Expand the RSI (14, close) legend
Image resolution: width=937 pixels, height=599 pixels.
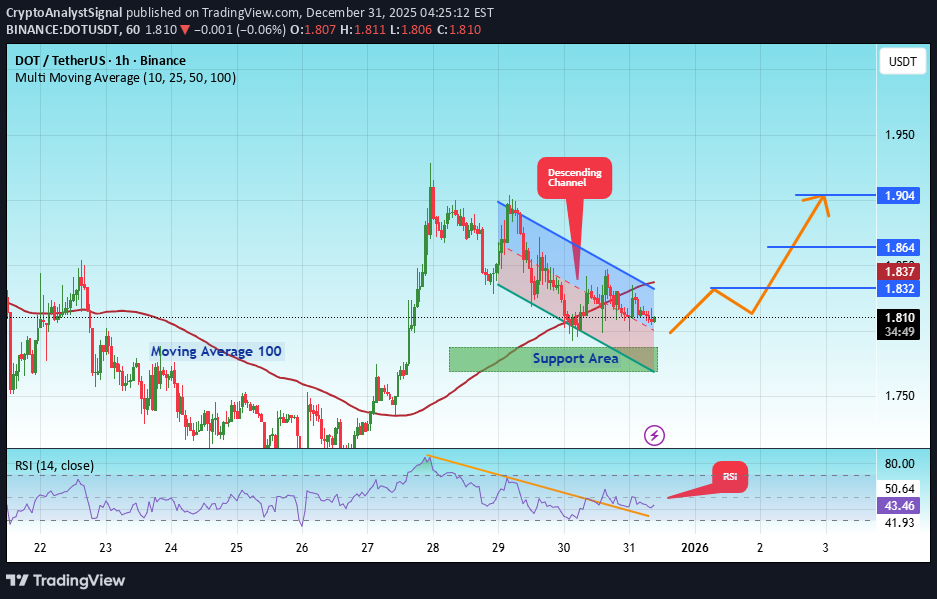pyautogui.click(x=55, y=465)
